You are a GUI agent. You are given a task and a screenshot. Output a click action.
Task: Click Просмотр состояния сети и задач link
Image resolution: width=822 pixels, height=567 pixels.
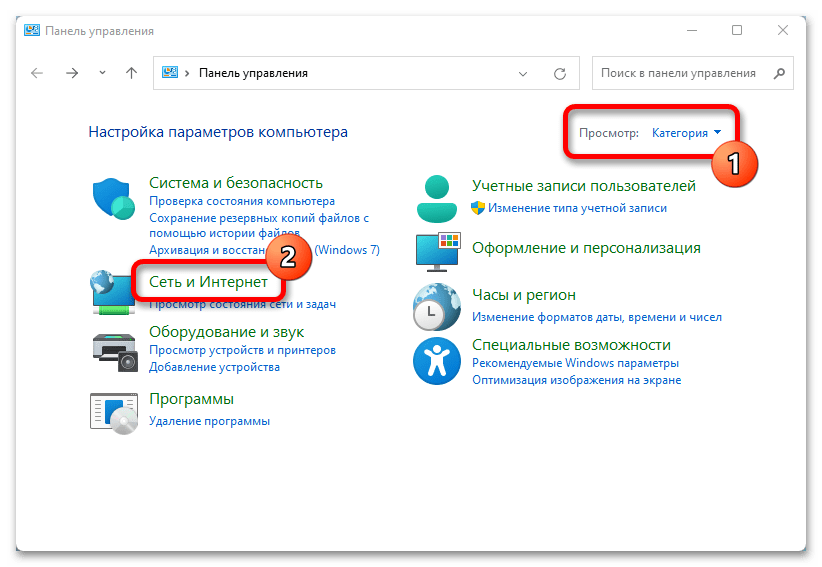(242, 304)
